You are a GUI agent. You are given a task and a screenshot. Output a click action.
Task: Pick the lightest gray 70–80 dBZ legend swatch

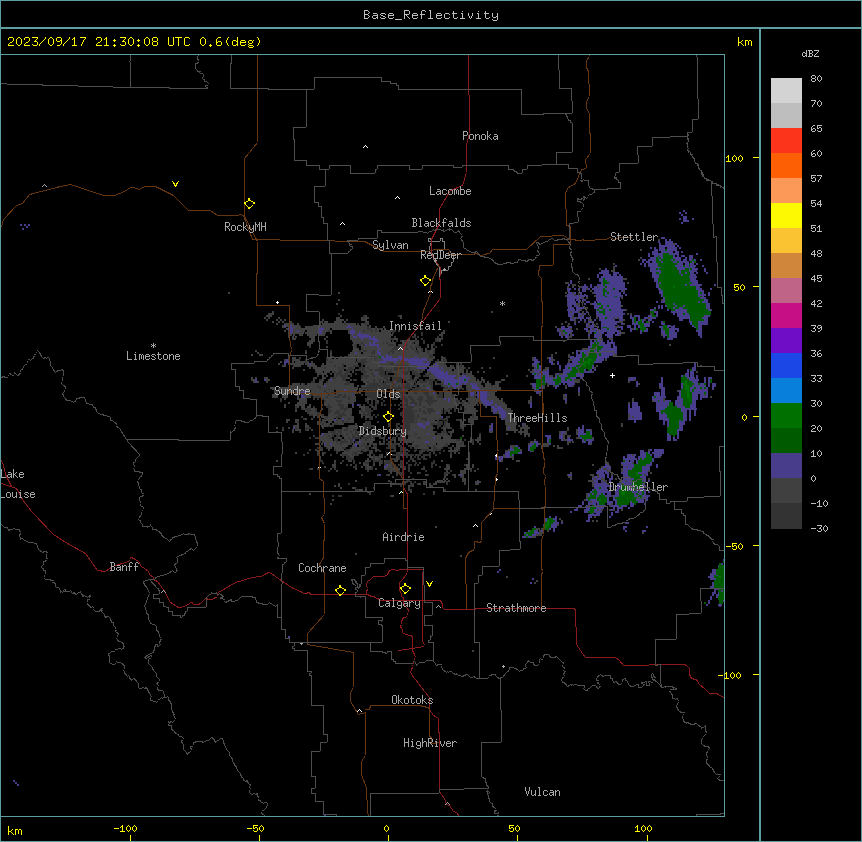(x=786, y=91)
